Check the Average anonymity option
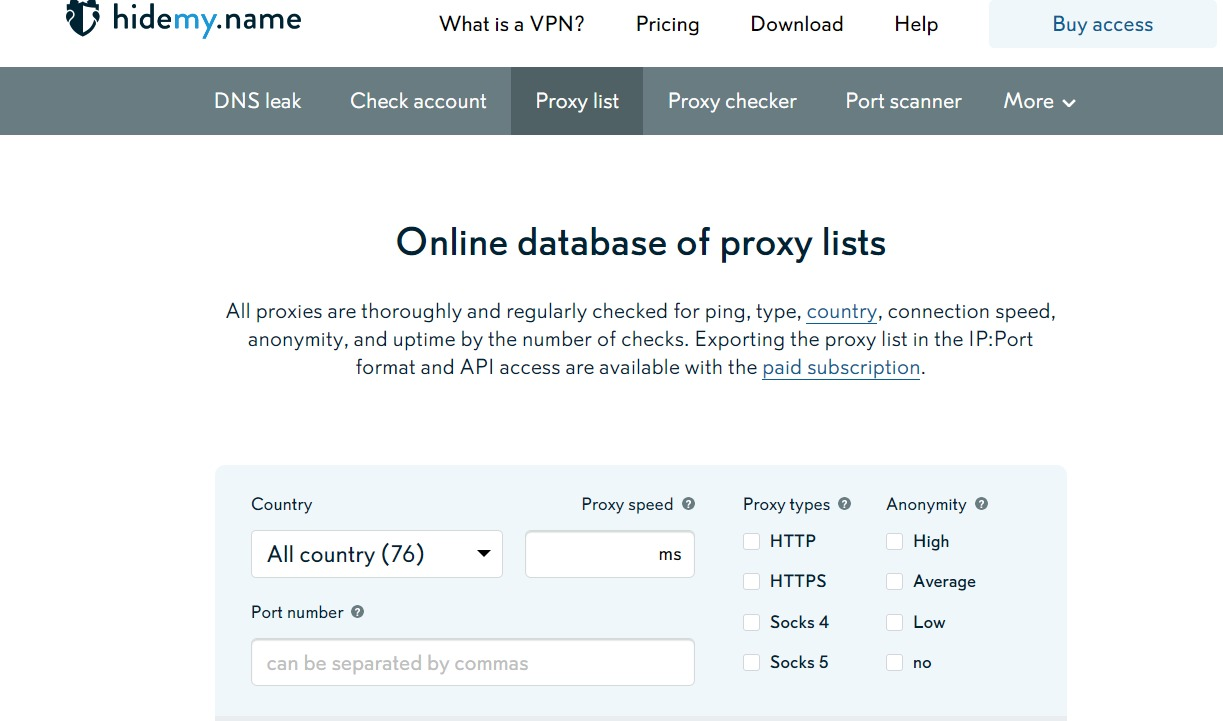1223x721 pixels. (894, 582)
